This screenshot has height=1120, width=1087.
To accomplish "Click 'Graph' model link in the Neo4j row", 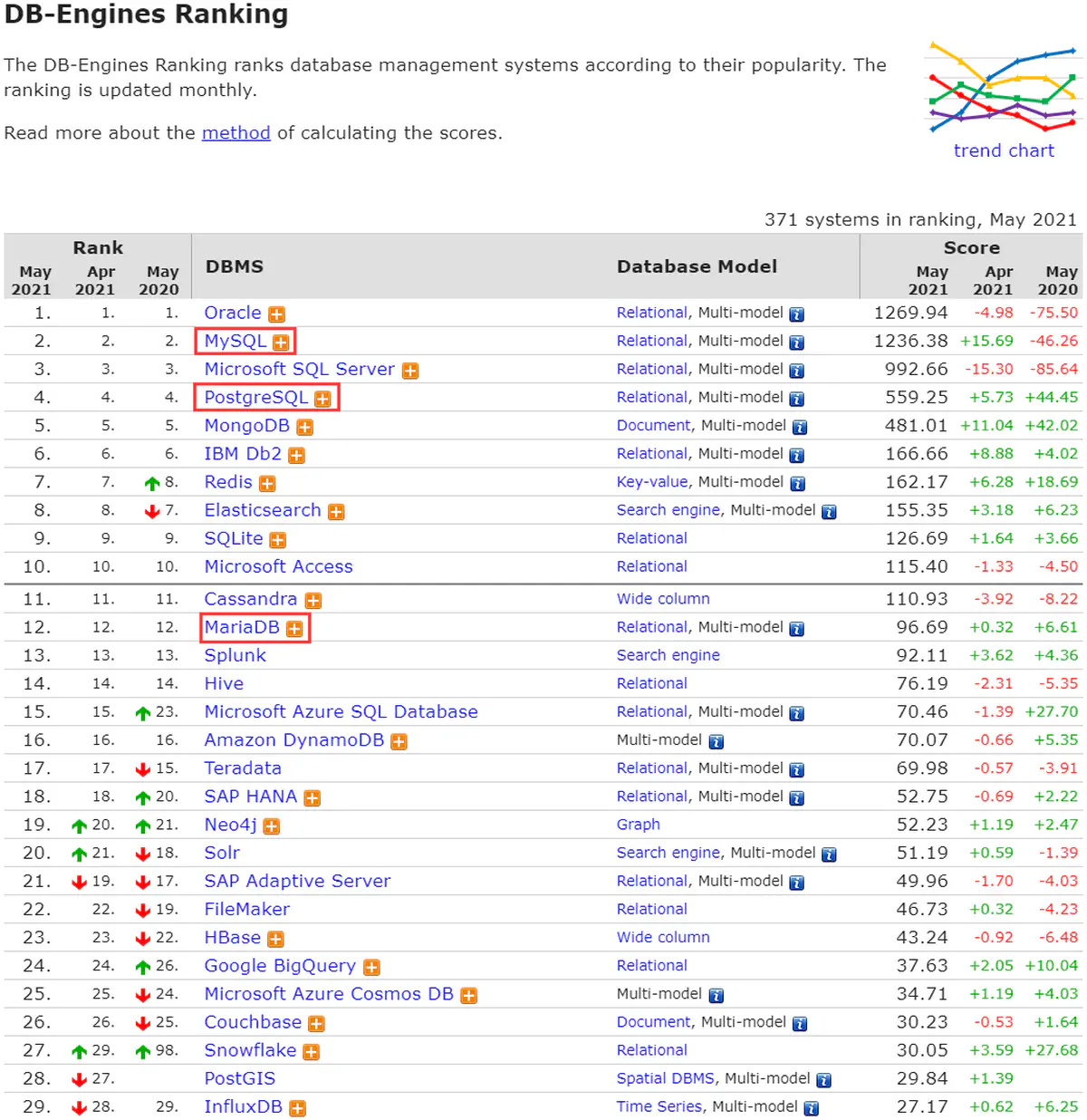I will [639, 825].
